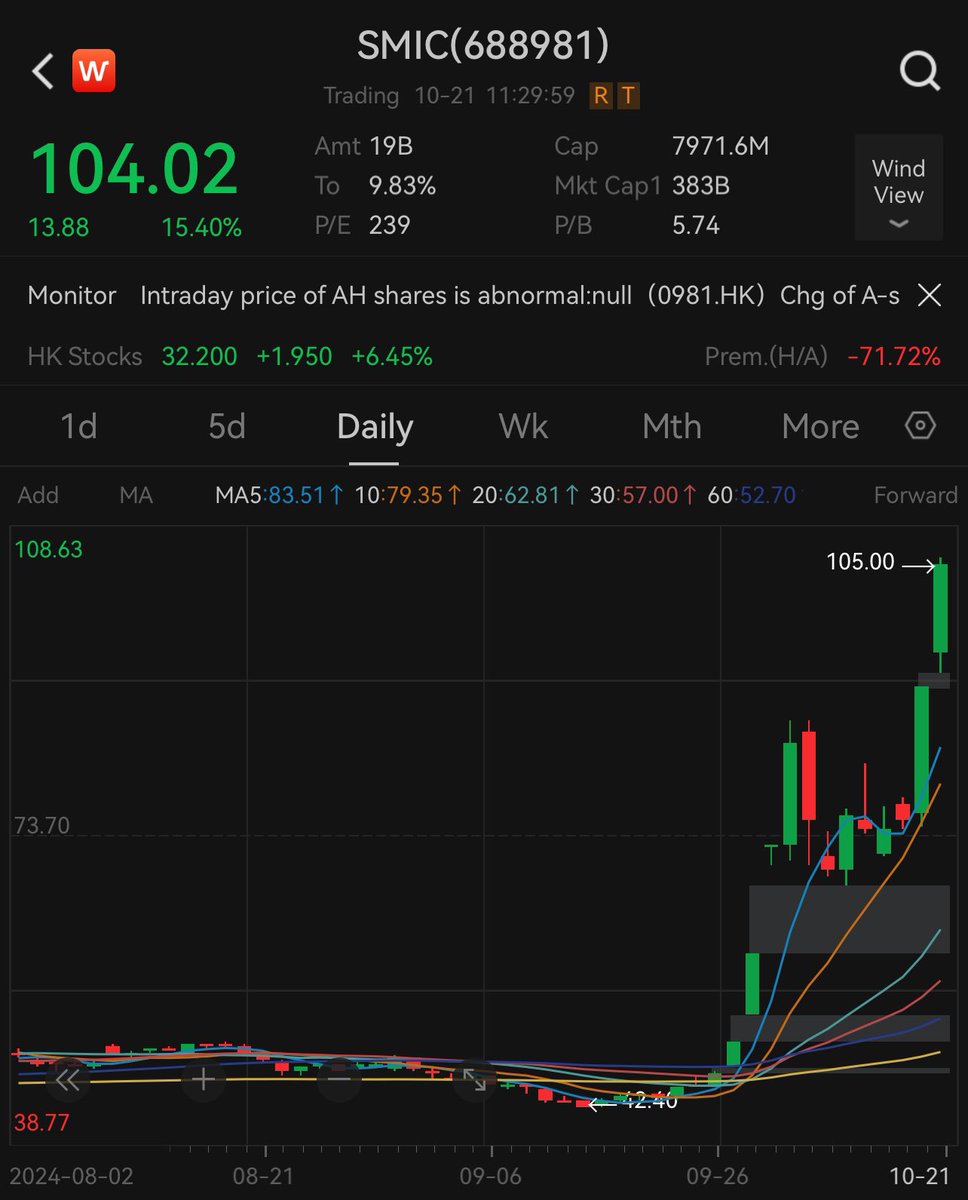Toggle the Forward price adjustment
Viewport: 968px width, 1200px height.
click(x=915, y=495)
